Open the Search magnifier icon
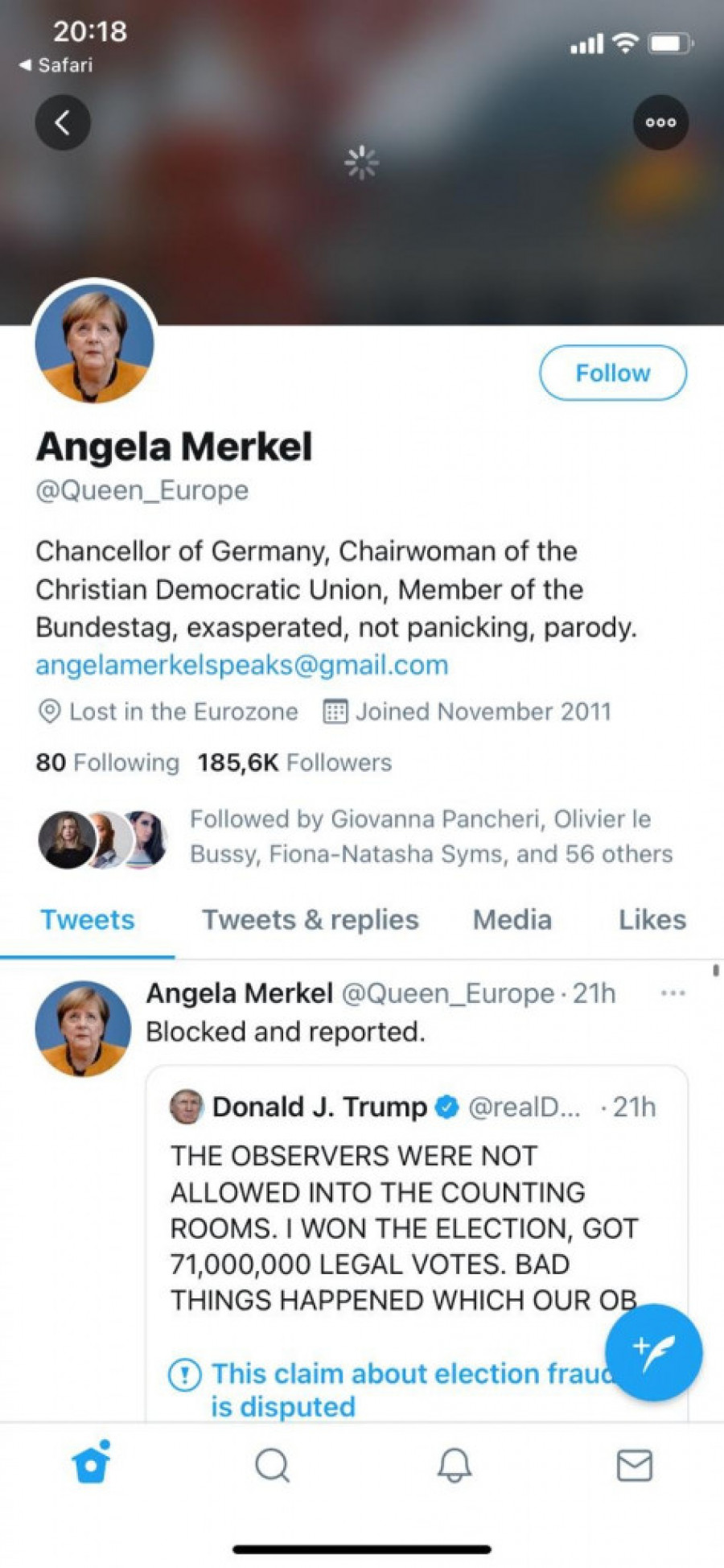724x1568 pixels. (272, 1465)
